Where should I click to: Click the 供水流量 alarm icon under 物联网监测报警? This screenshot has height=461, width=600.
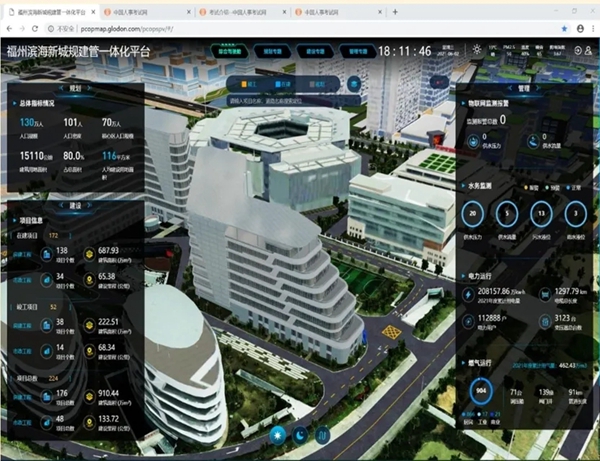[x=533, y=142]
